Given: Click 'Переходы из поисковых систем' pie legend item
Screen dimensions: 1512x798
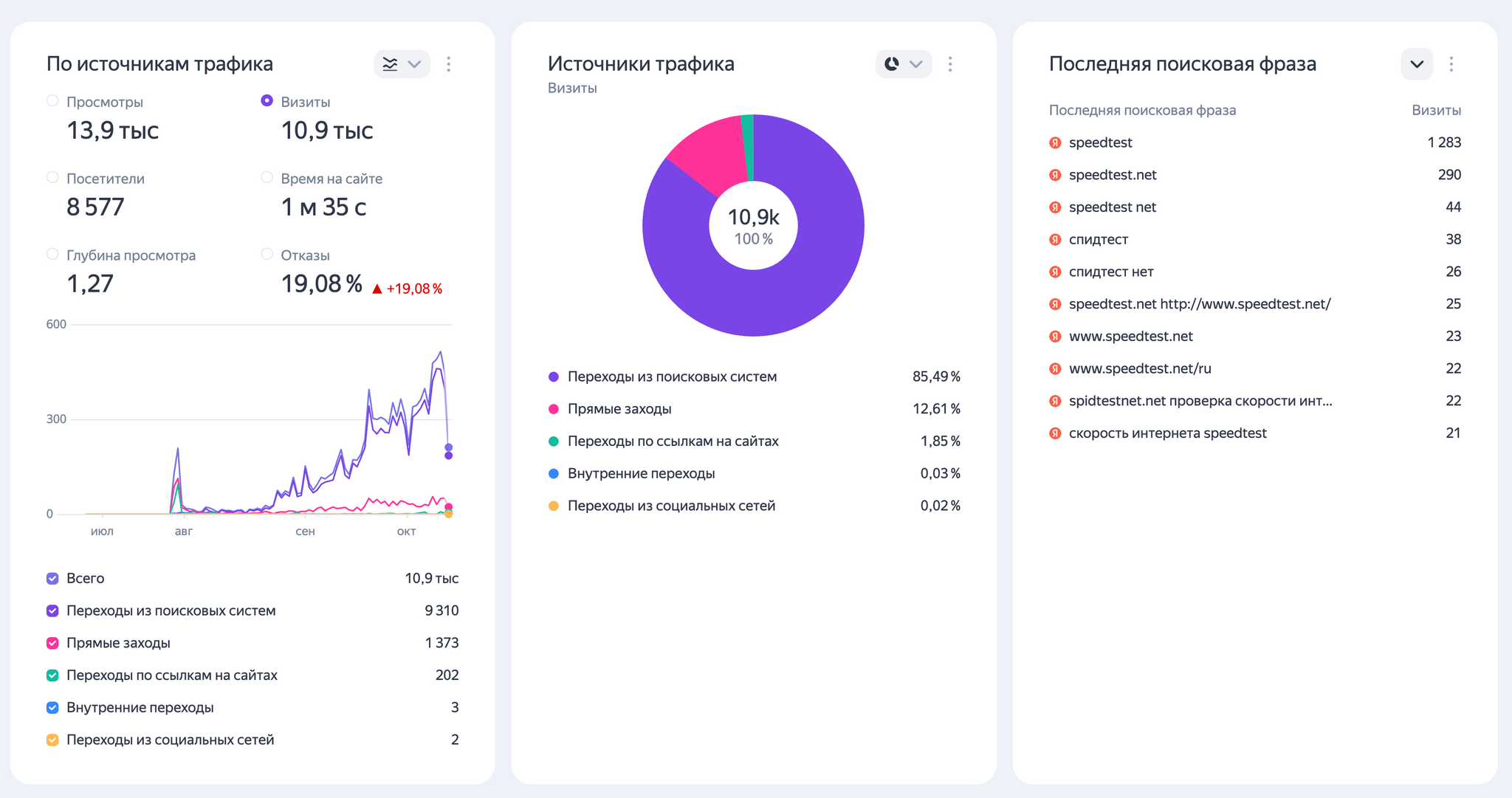Looking at the screenshot, I should pos(672,376).
